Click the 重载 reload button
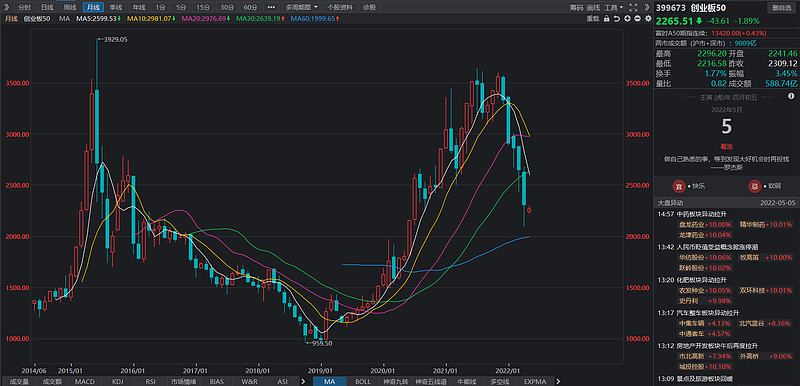The height and width of the screenshot is (386, 800). (x=592, y=18)
